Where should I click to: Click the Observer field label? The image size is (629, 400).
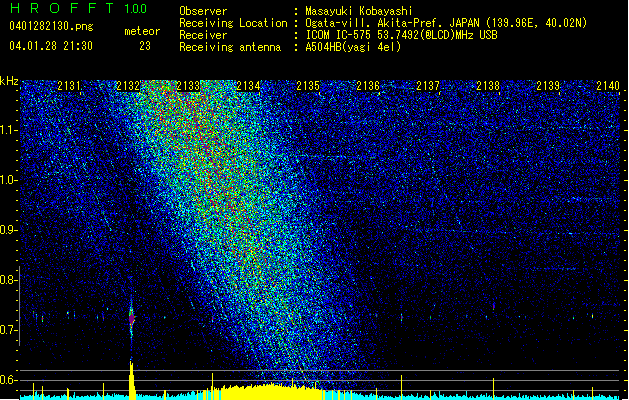tap(203, 11)
